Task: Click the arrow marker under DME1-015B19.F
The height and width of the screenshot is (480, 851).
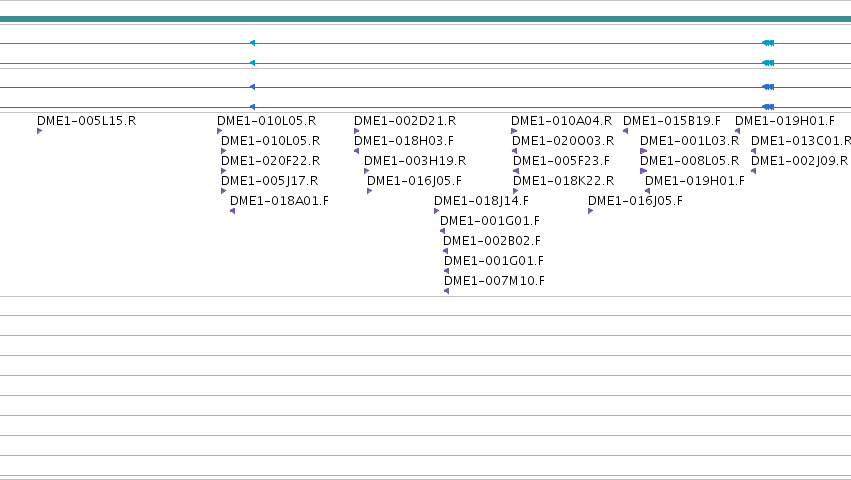Action: coord(625,131)
